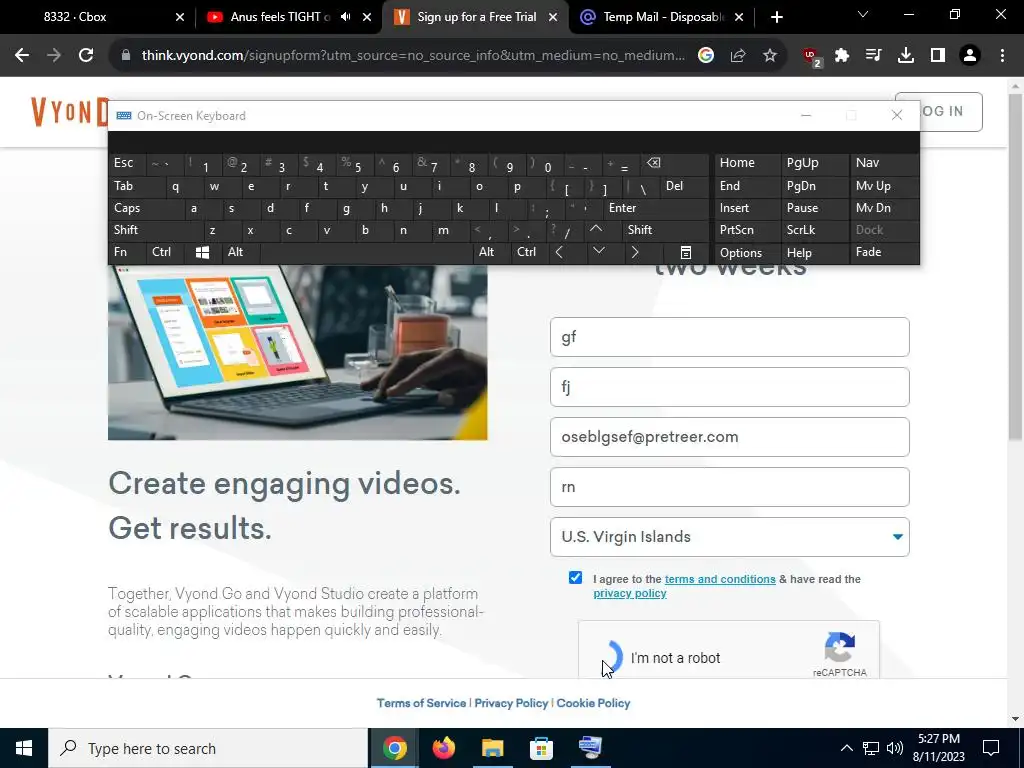Screen dimensions: 1024x768
Task: Open the media control playlist icon
Action: click(874, 56)
